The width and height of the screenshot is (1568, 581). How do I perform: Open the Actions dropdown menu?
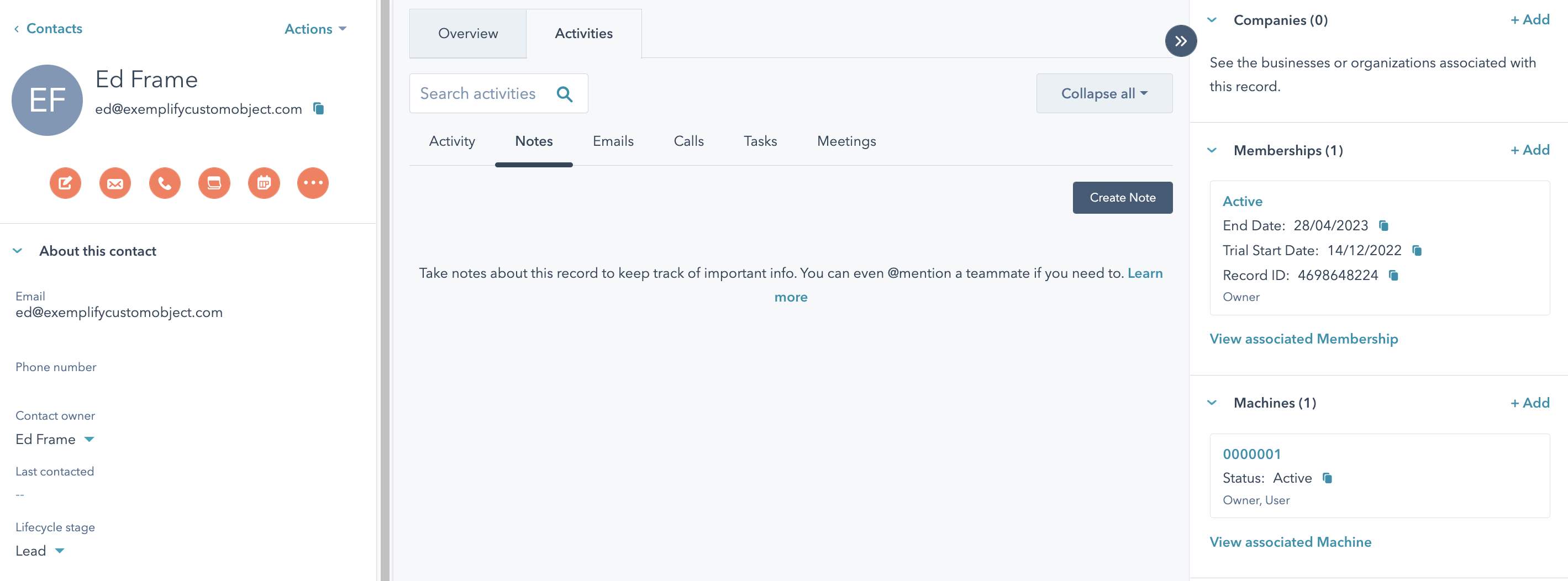pyautogui.click(x=315, y=29)
